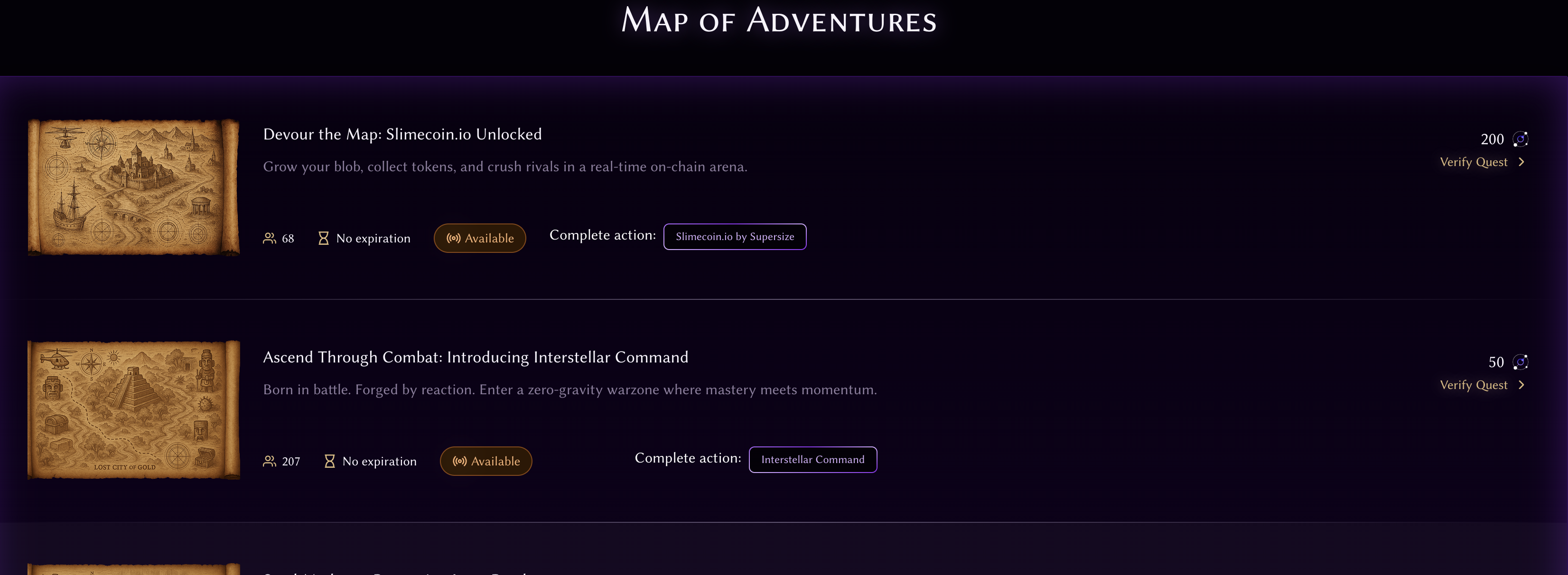Click Verify Quest for the Slimecoin quest
The image size is (1568, 575).
click(1474, 162)
